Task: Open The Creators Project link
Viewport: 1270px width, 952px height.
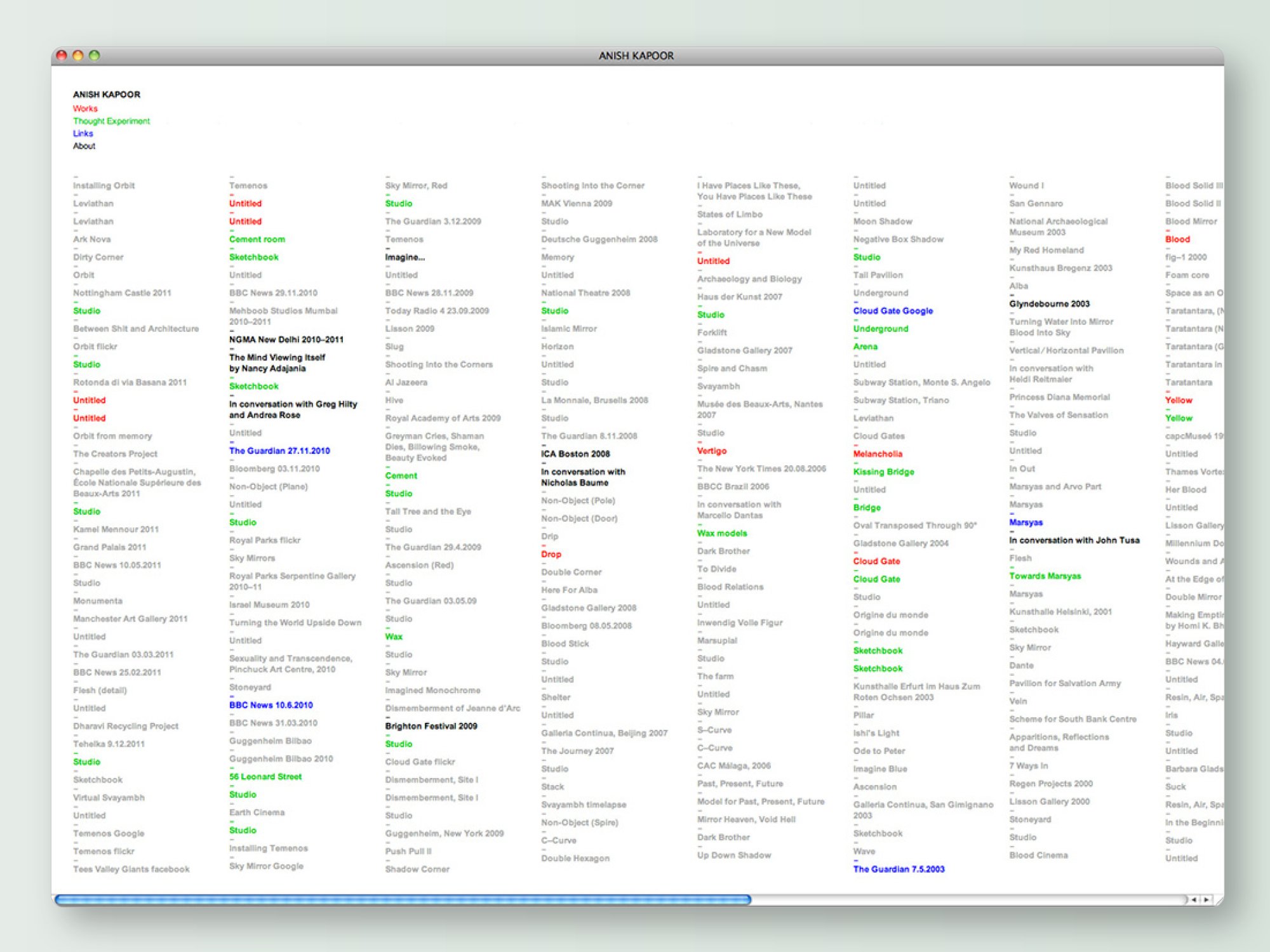Action: point(115,454)
